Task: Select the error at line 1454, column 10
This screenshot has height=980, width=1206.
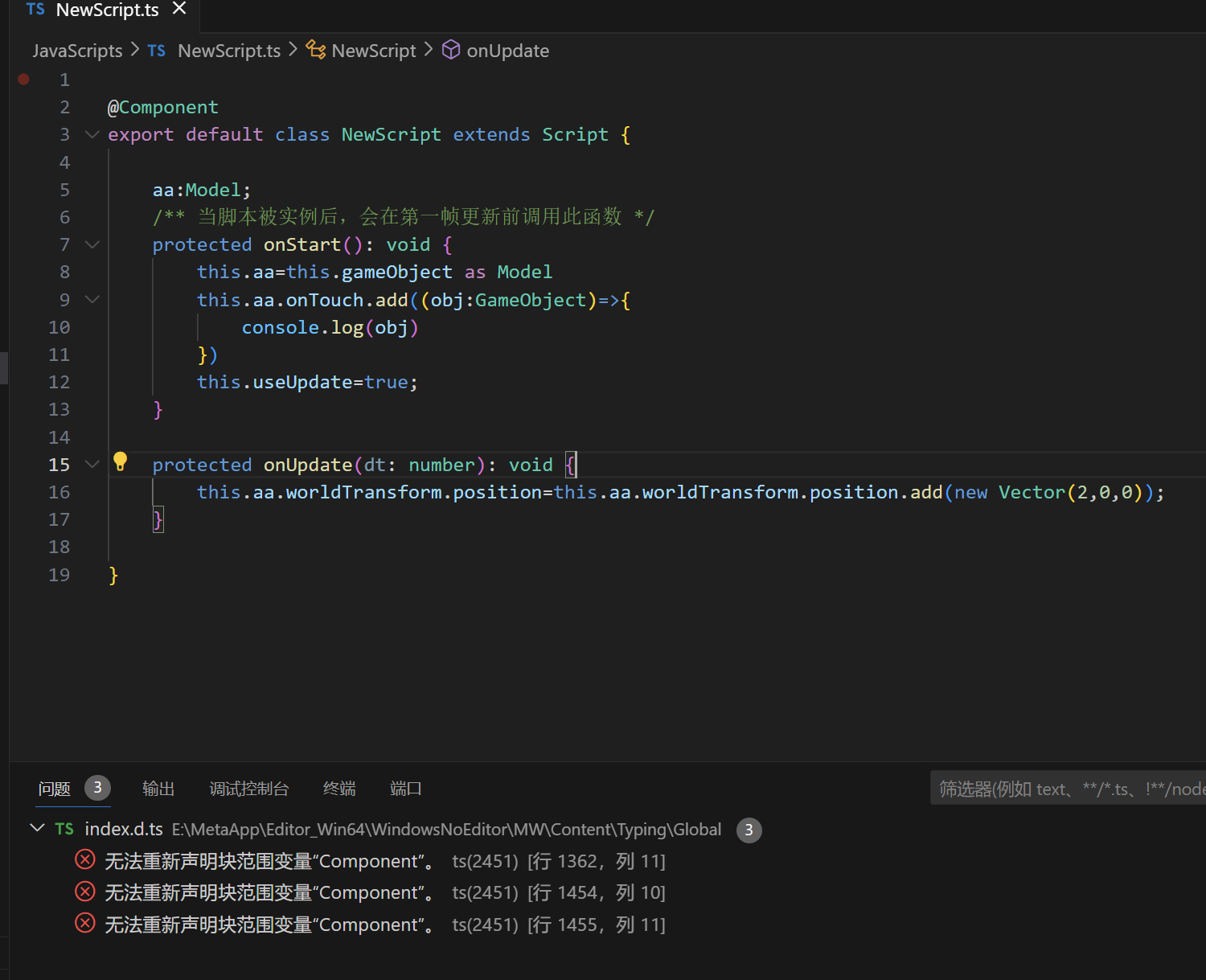Action: pos(386,892)
